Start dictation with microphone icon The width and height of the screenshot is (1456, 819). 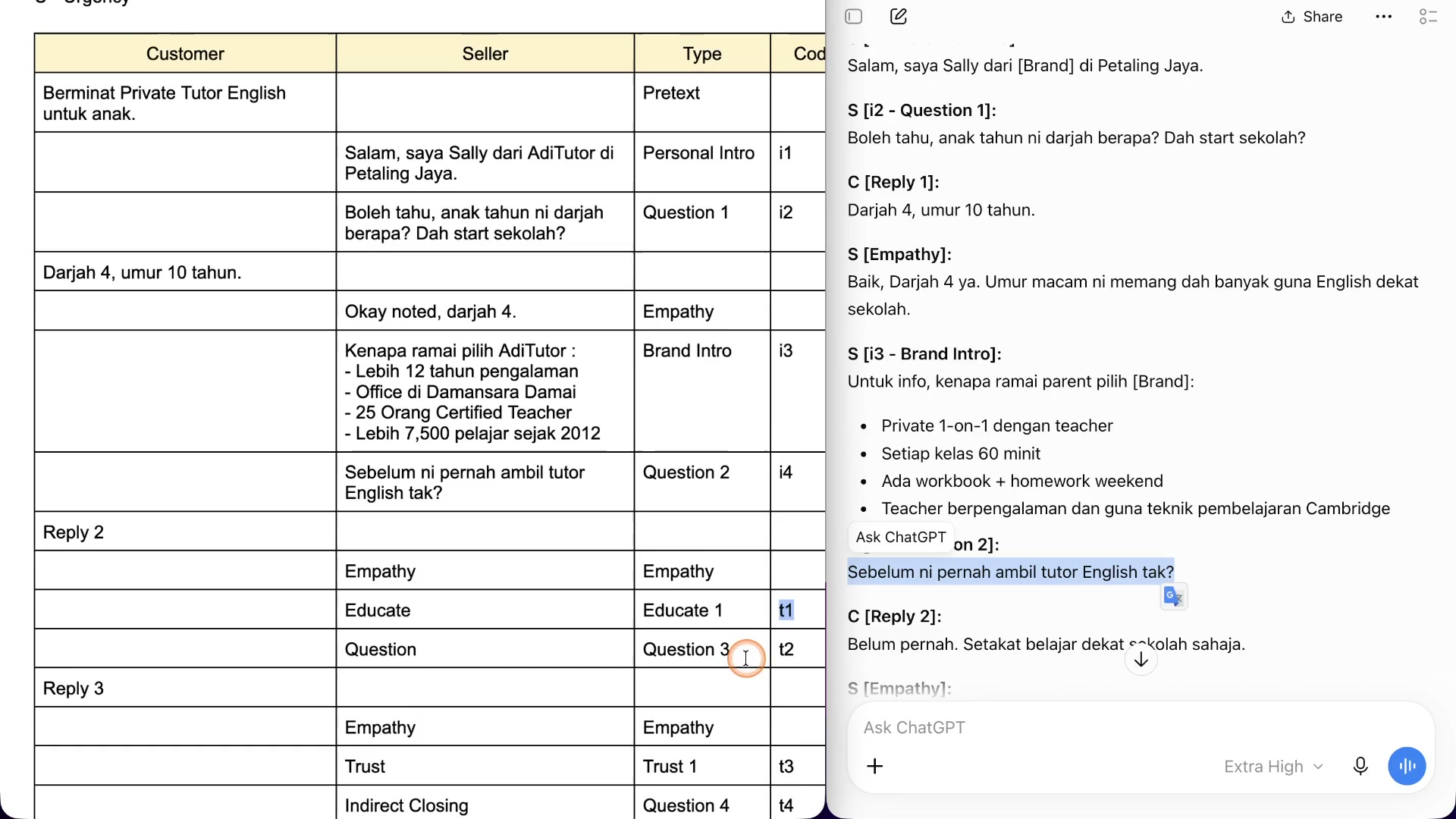(1360, 767)
